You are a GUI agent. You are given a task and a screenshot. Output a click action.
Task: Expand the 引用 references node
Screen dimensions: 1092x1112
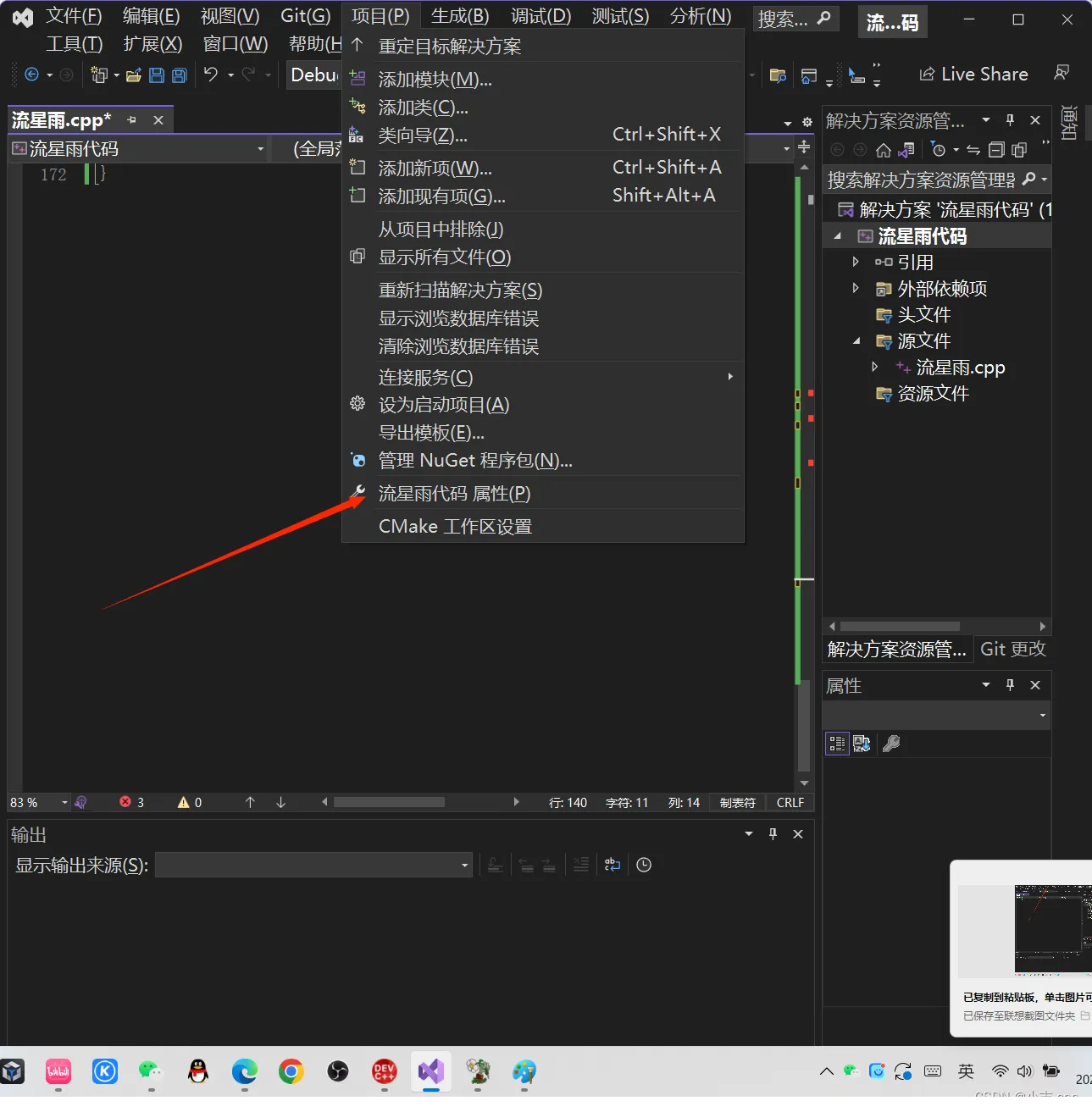tap(856, 262)
